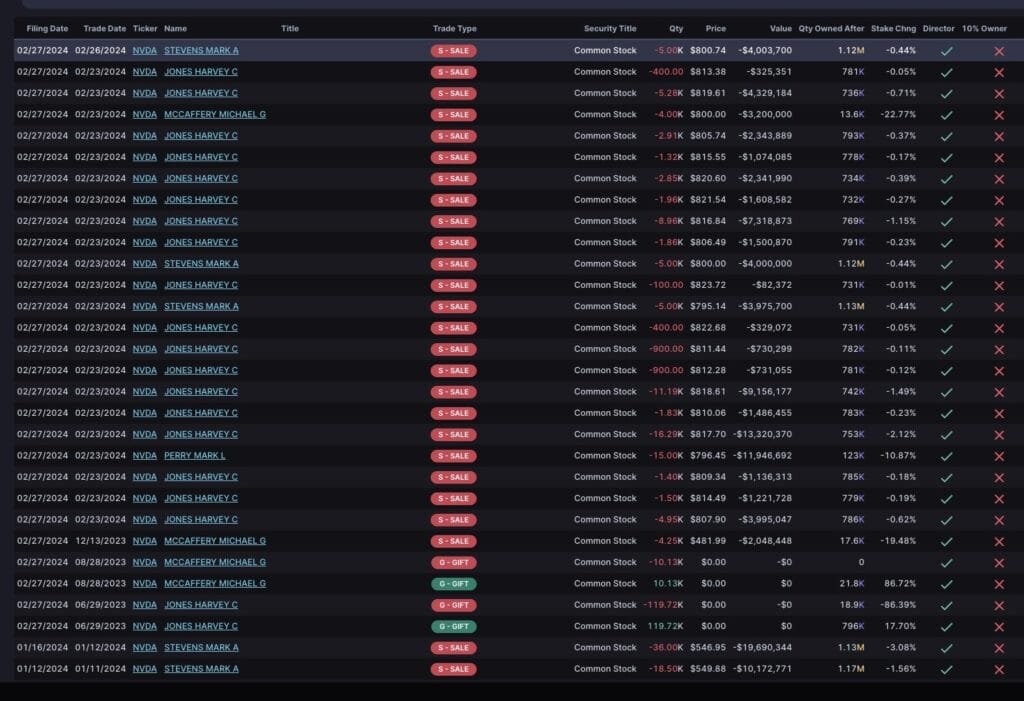This screenshot has width=1024, height=701.
Task: Click the red X in the -86.39% stake row
Action: [x=999, y=606]
